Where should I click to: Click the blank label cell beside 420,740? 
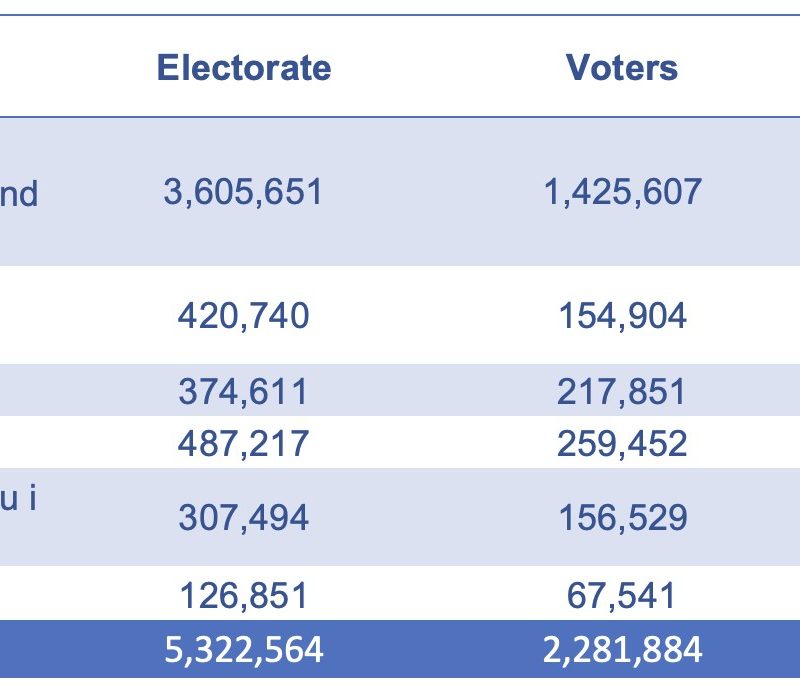[x=40, y=316]
